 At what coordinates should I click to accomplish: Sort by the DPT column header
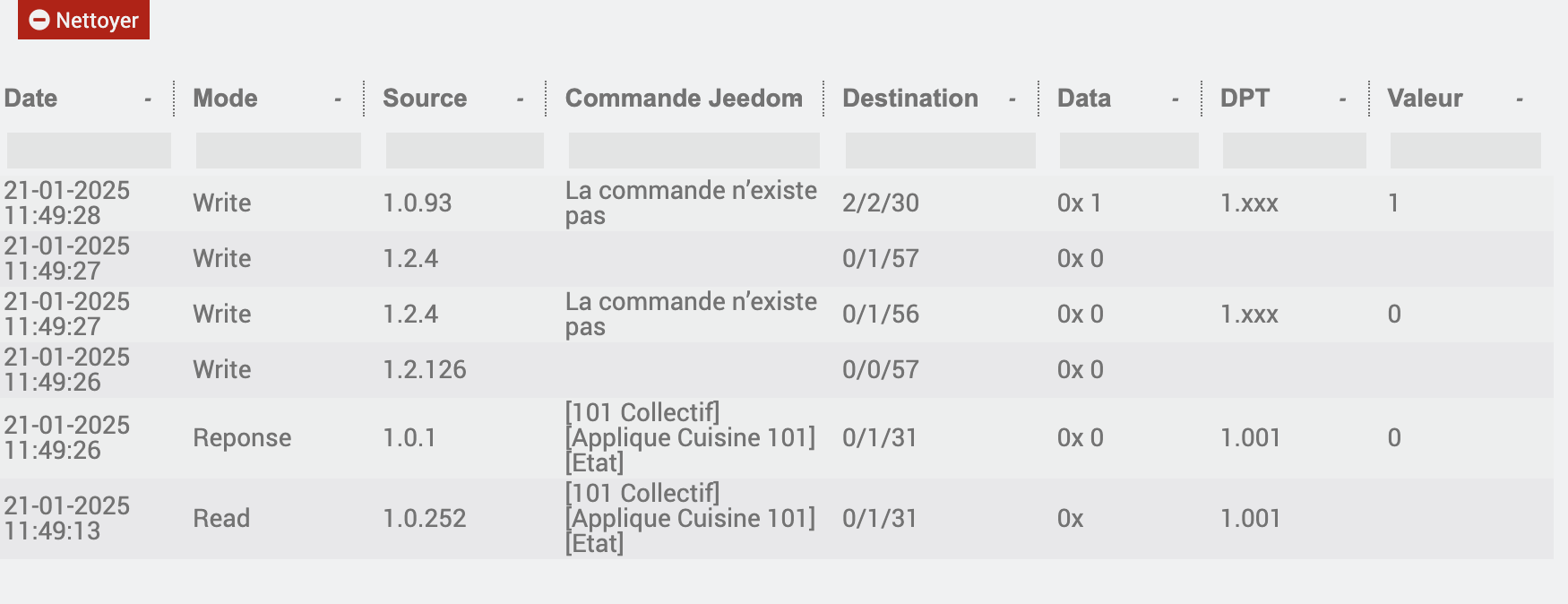point(1245,99)
